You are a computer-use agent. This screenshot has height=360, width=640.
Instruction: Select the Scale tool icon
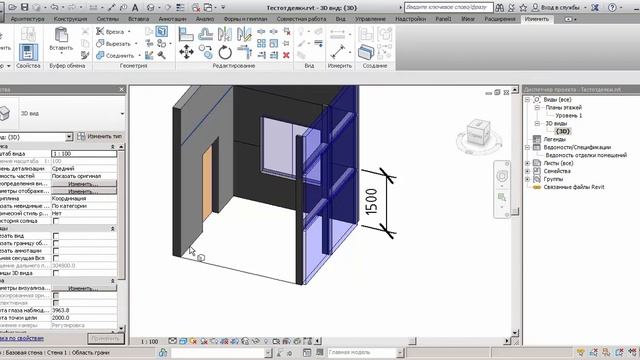(273, 43)
